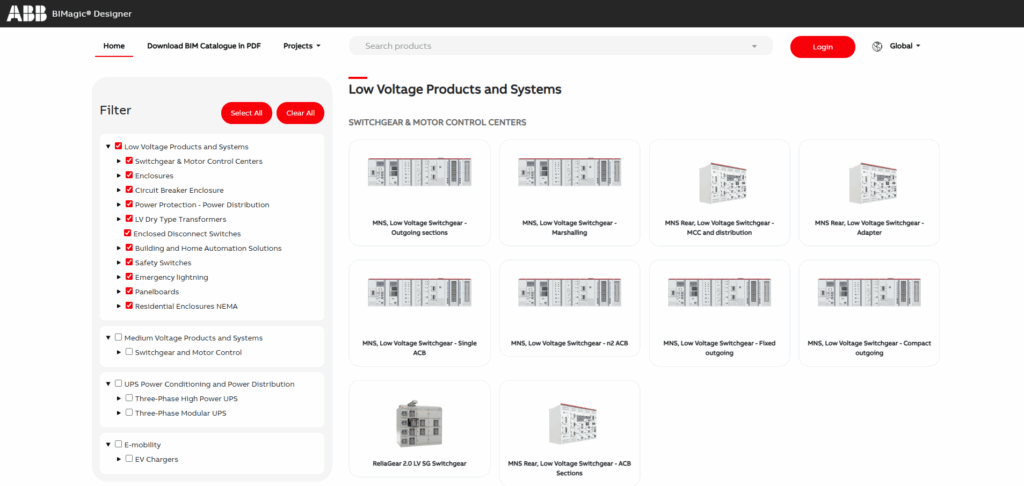This screenshot has height=486, width=1024.
Task: Open ReliaGear 2.0 LV SG Switchgear image
Action: coord(419,423)
